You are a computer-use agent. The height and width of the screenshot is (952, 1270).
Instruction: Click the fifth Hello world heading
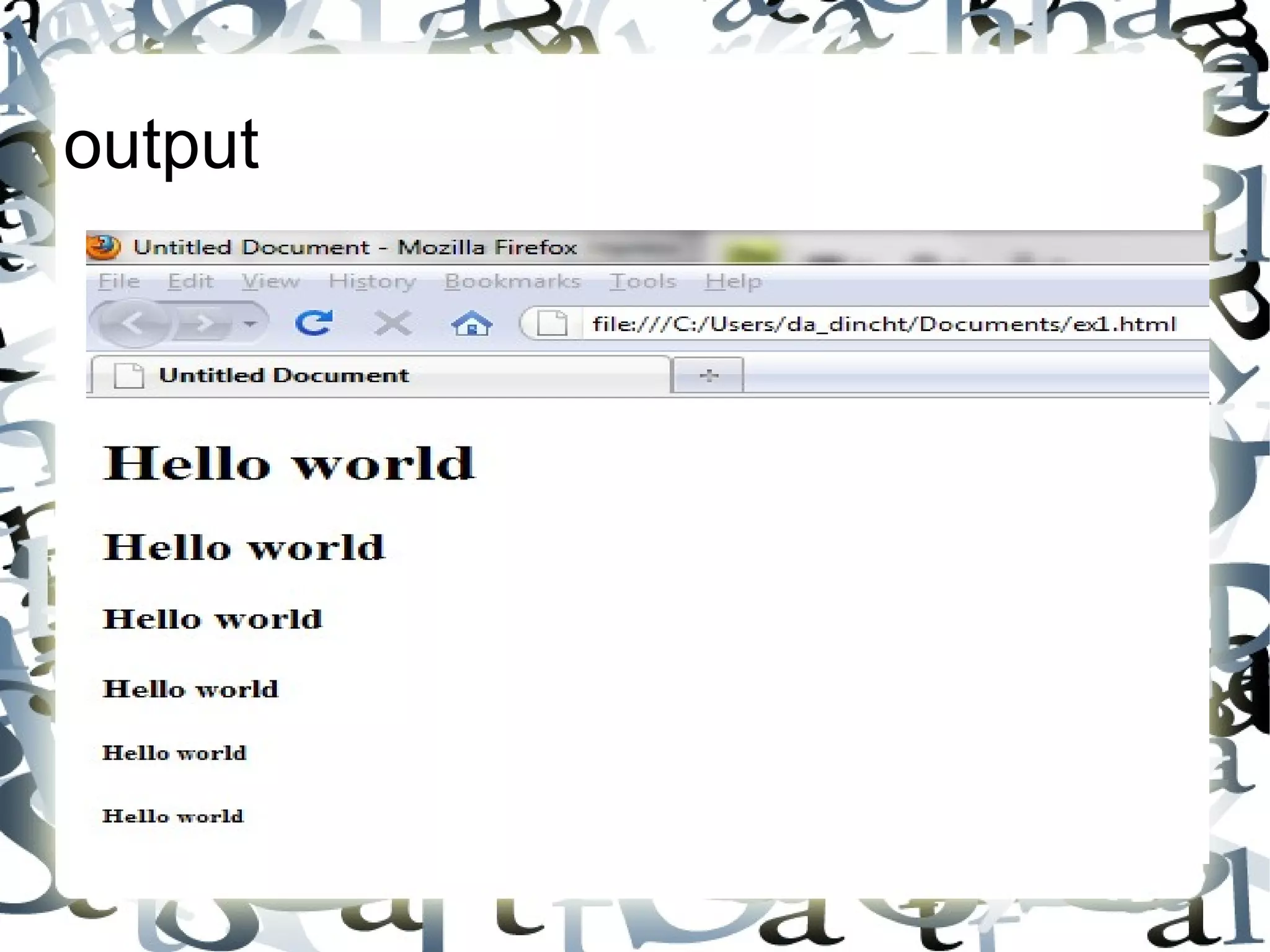pyautogui.click(x=174, y=752)
